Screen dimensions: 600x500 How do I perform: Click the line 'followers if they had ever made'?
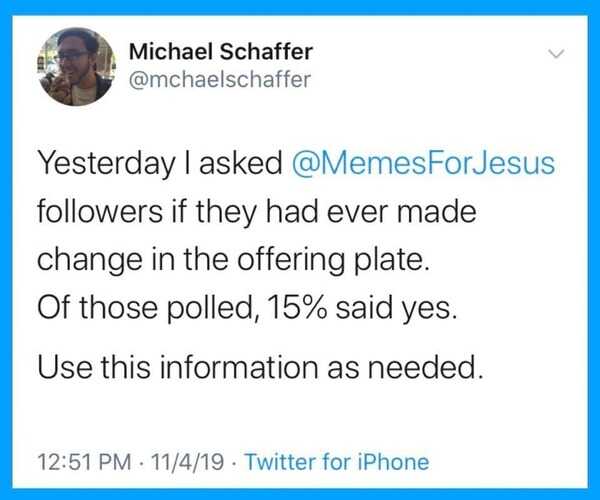pos(256,212)
